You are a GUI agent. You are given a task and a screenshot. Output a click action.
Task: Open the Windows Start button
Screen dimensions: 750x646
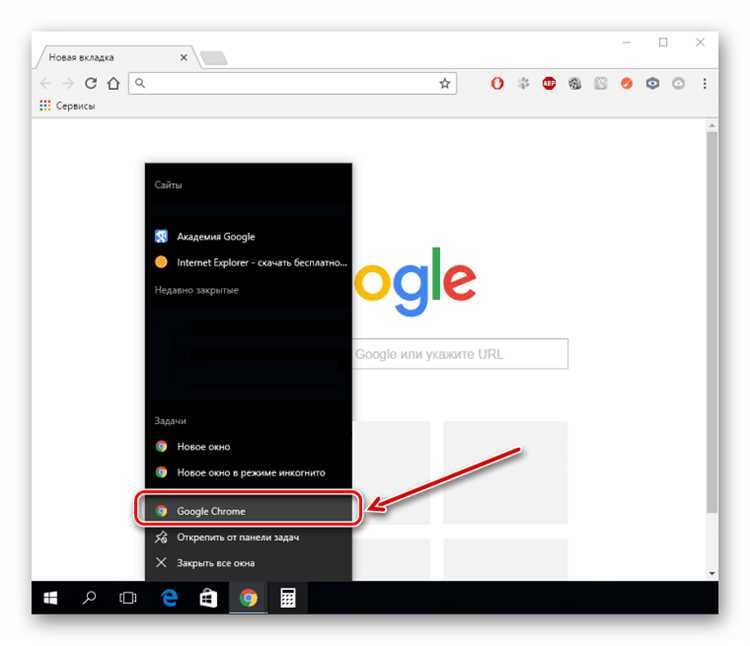coord(51,598)
